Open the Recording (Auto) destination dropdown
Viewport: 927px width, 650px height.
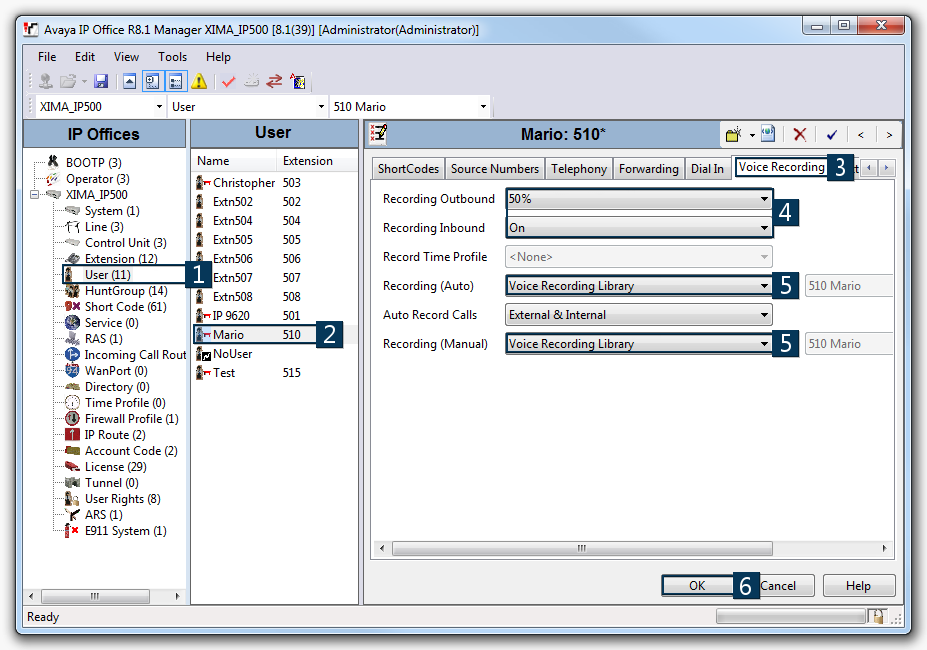tap(639, 286)
